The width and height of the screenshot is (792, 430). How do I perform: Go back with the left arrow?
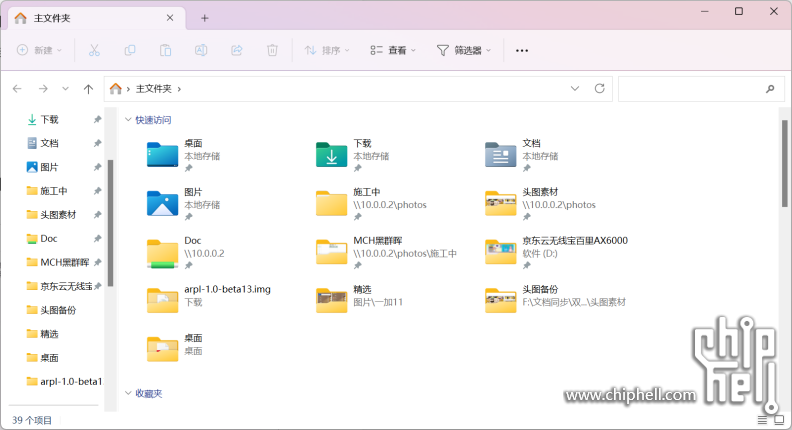coord(17,89)
